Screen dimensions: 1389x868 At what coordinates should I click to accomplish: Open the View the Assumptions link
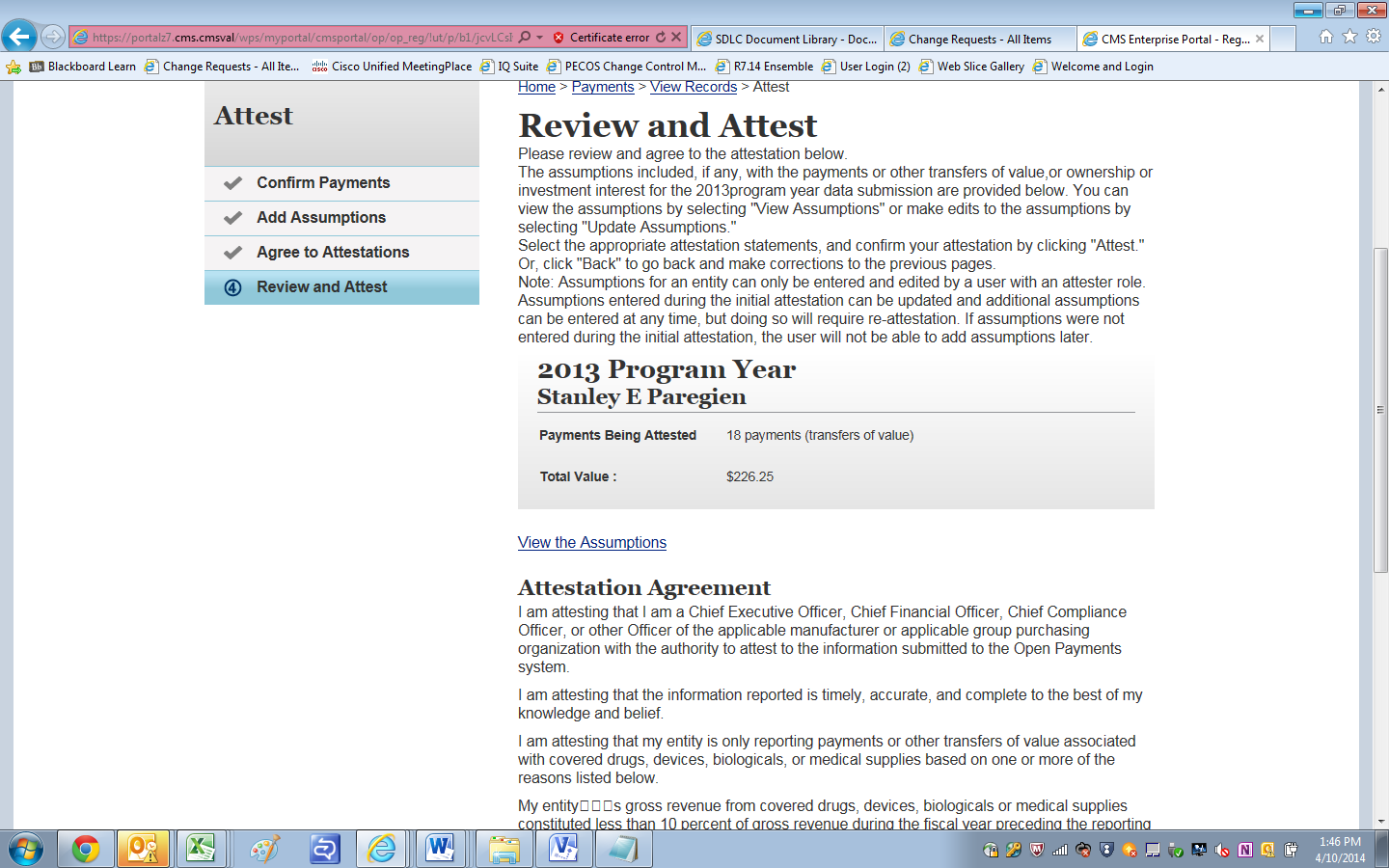coord(592,542)
